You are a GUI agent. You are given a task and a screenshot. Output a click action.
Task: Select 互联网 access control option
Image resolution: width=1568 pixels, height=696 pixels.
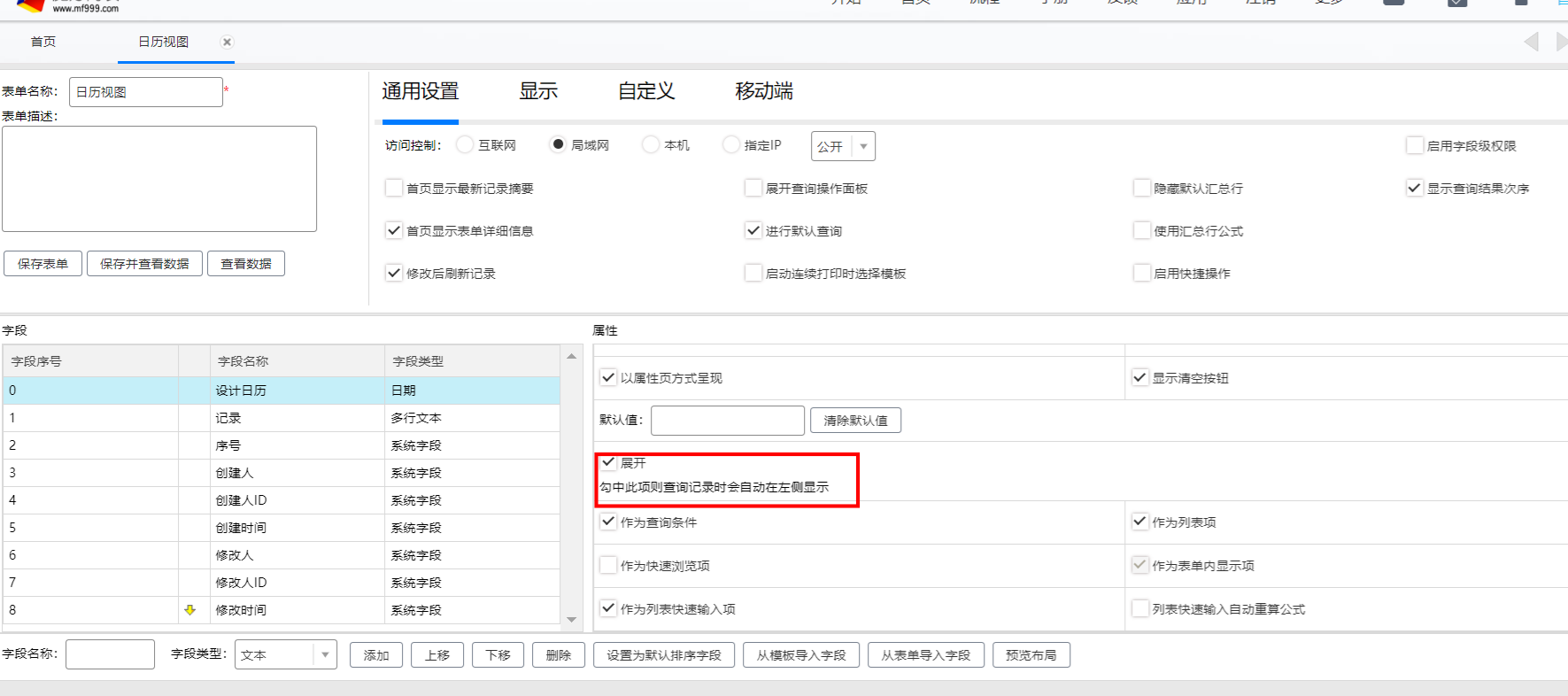465,144
